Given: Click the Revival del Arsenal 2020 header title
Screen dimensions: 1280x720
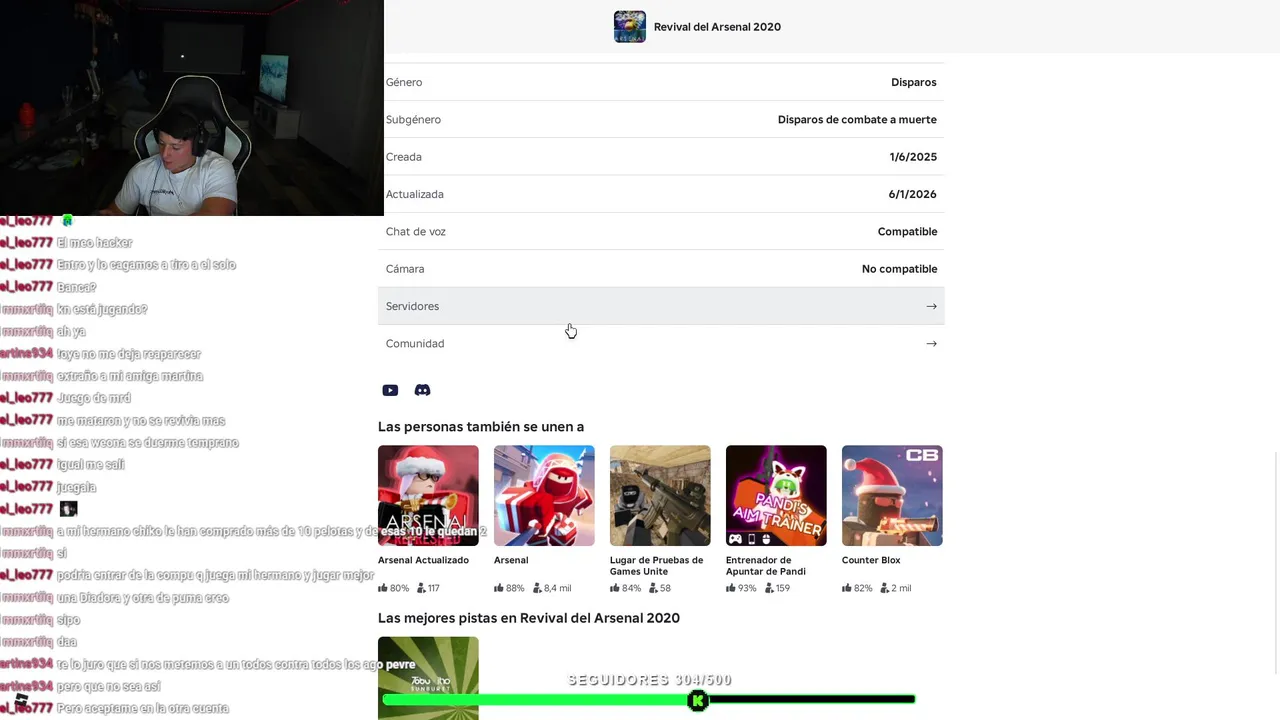Looking at the screenshot, I should point(717,27).
